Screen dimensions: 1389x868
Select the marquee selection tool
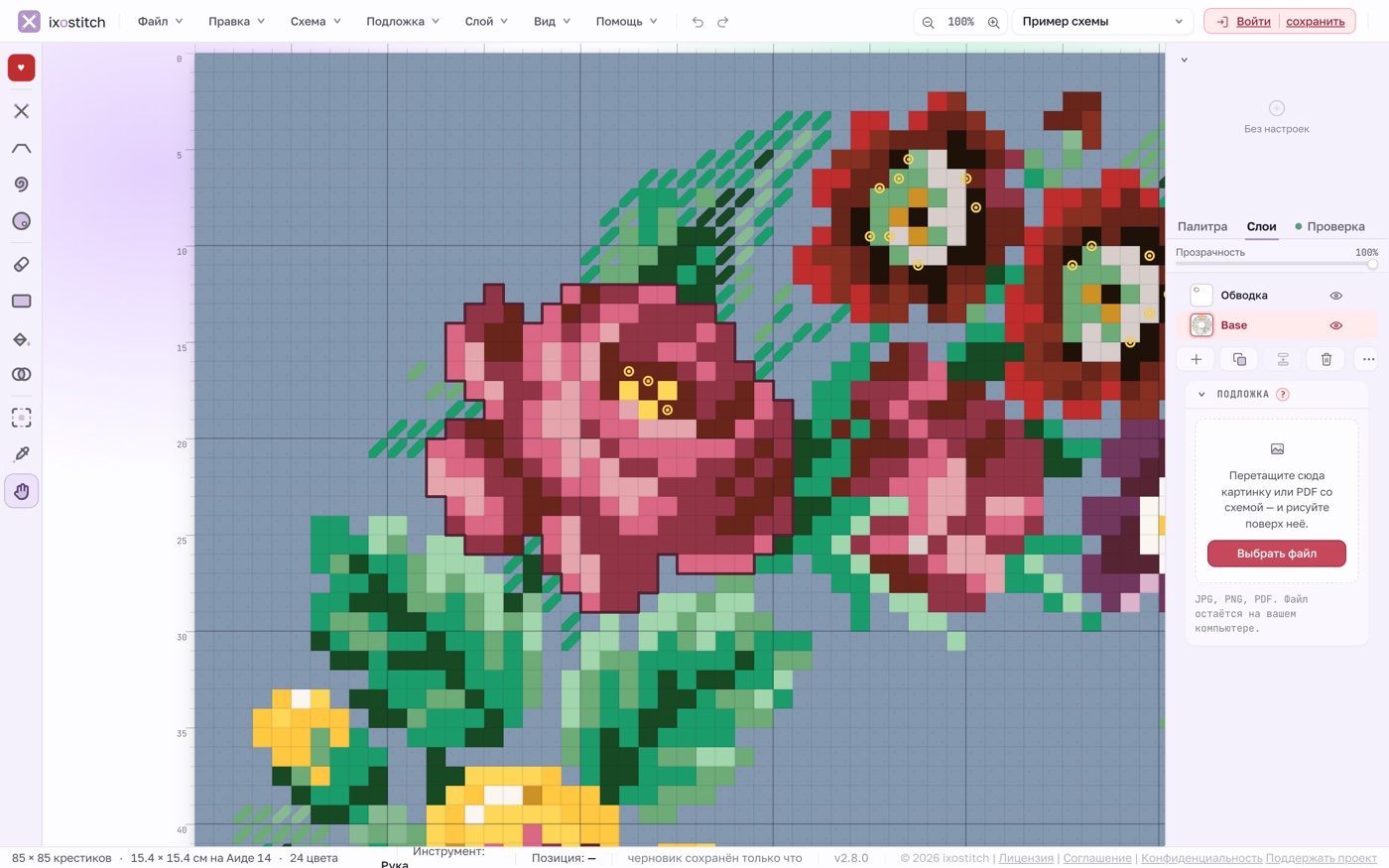[21, 418]
